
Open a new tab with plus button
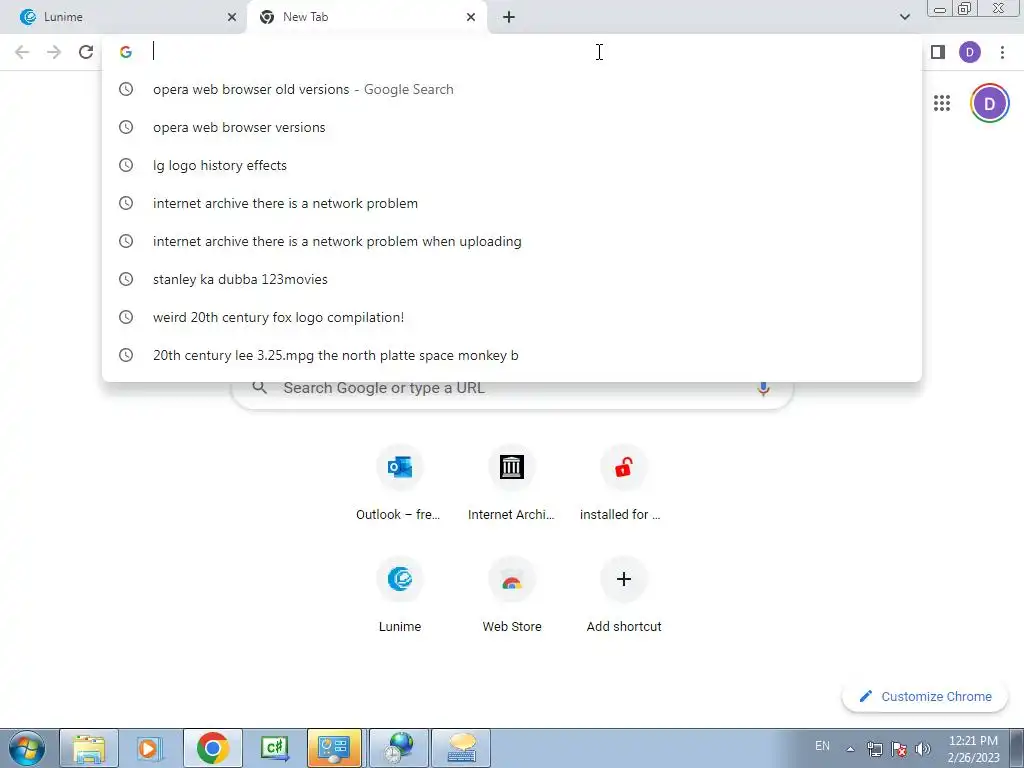click(509, 17)
